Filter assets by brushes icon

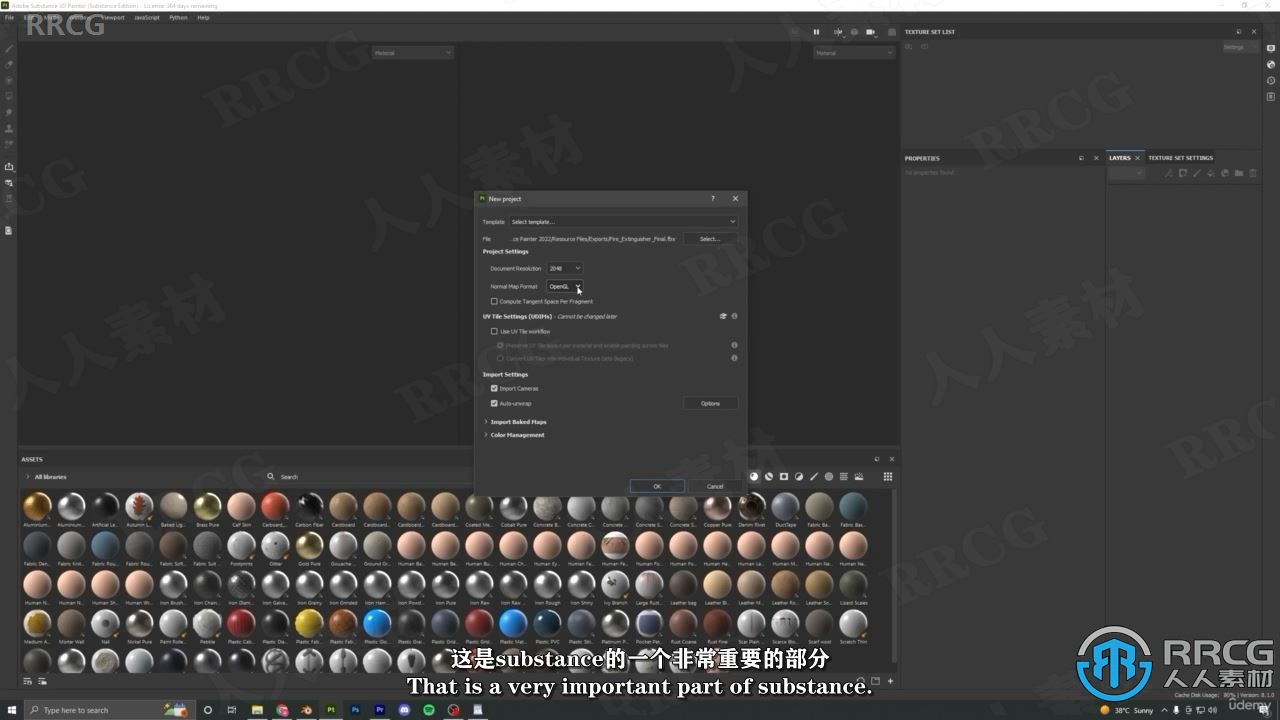(814, 476)
